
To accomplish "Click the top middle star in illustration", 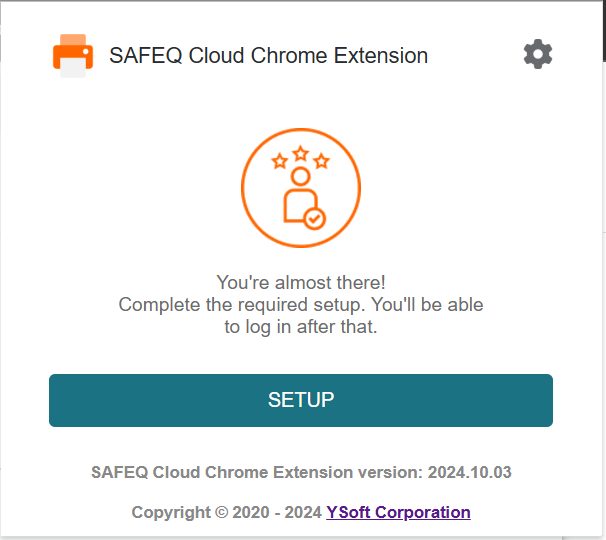I will tap(301, 153).
